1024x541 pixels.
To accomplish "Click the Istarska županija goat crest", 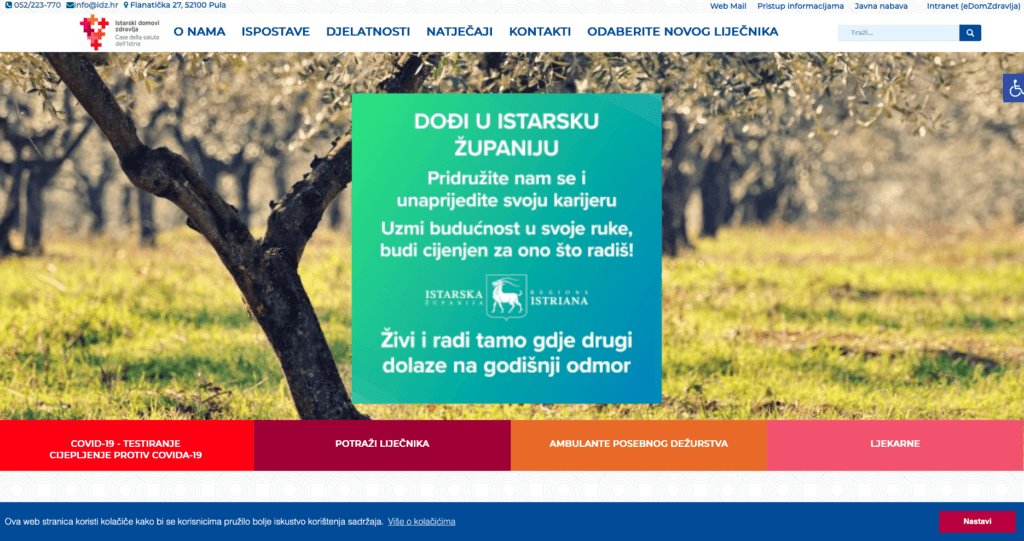I will (506, 297).
